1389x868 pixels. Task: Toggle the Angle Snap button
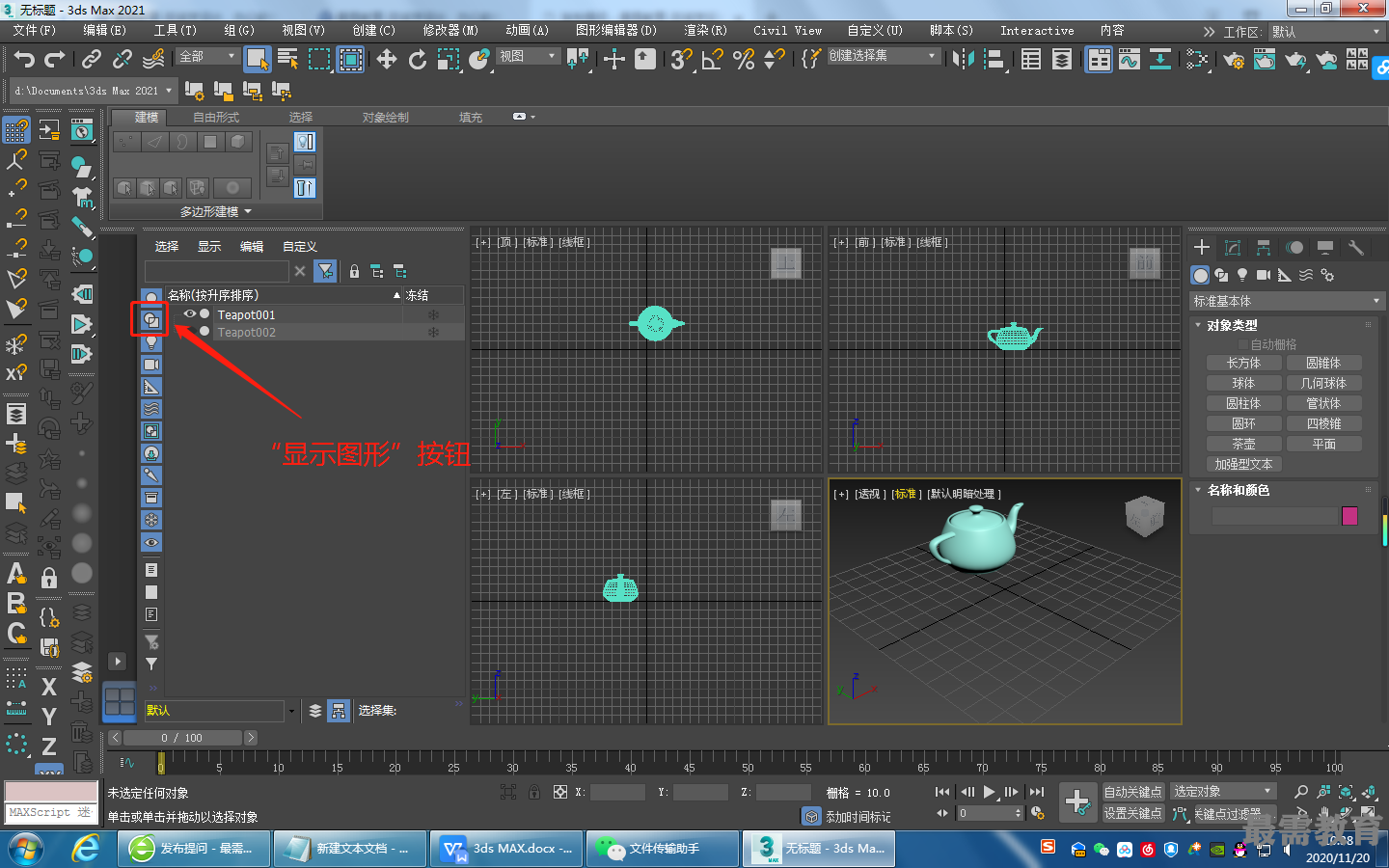[x=713, y=59]
